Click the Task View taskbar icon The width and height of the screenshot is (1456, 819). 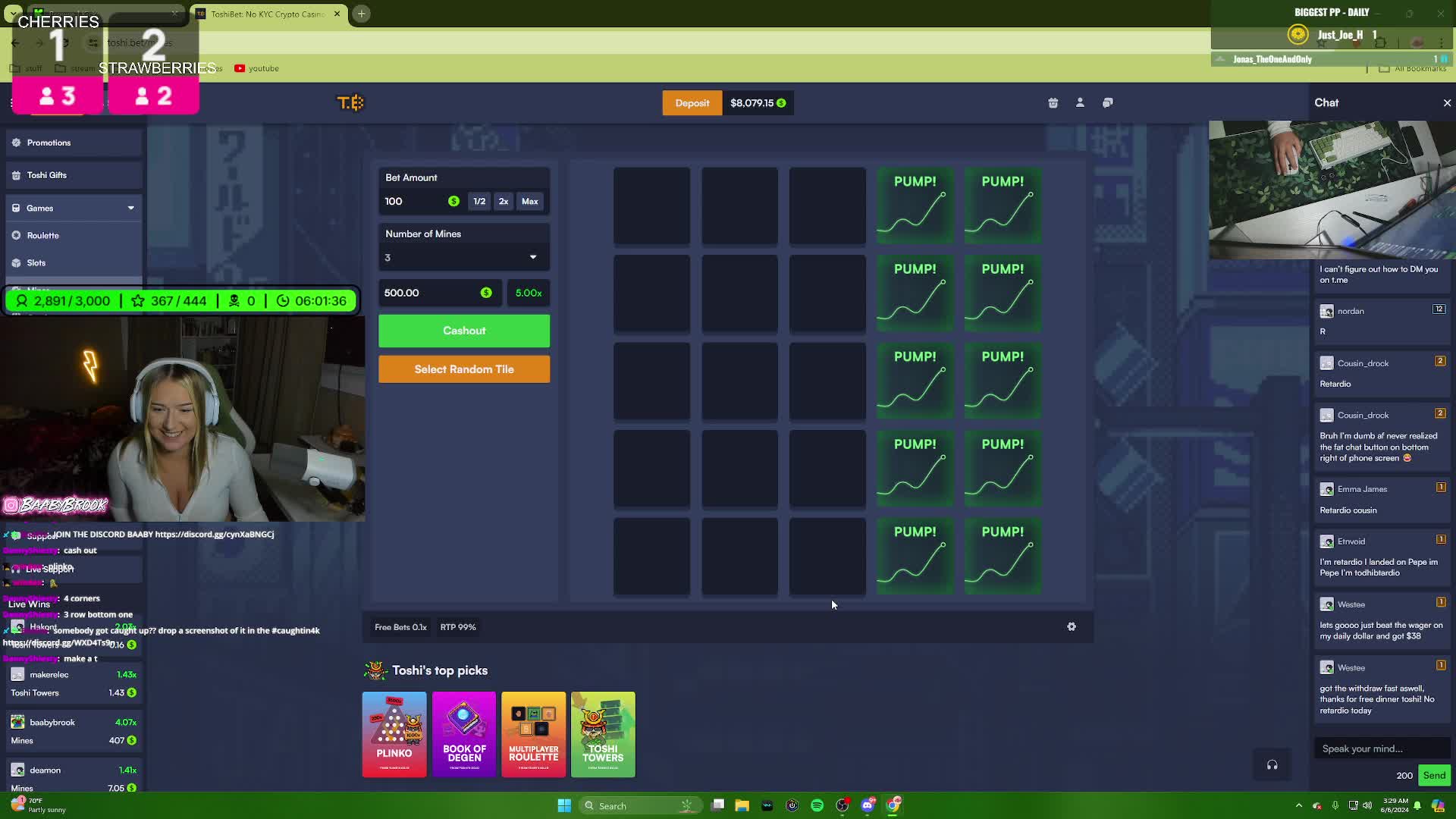(717, 805)
